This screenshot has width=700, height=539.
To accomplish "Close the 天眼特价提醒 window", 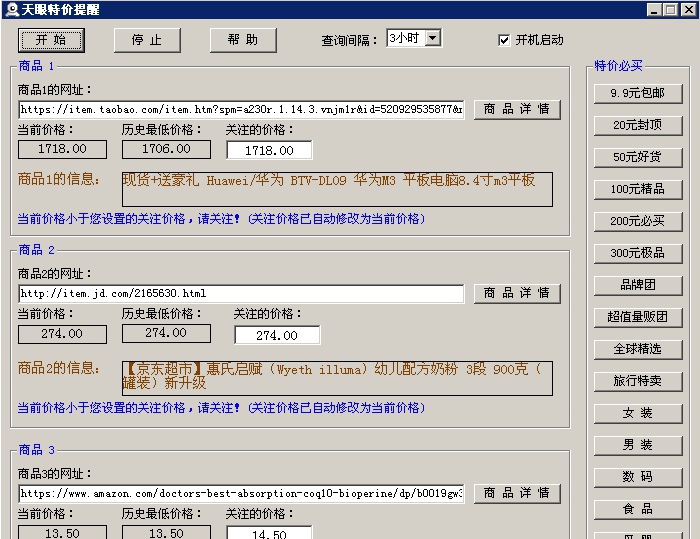I will click(688, 10).
